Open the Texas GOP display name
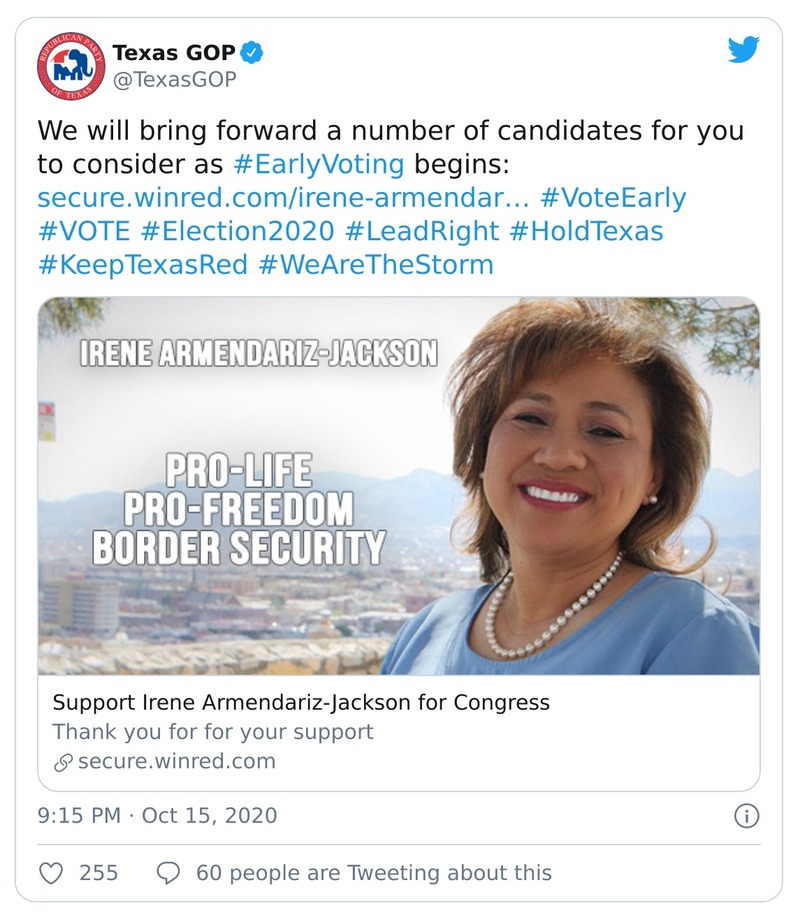 click(x=173, y=52)
